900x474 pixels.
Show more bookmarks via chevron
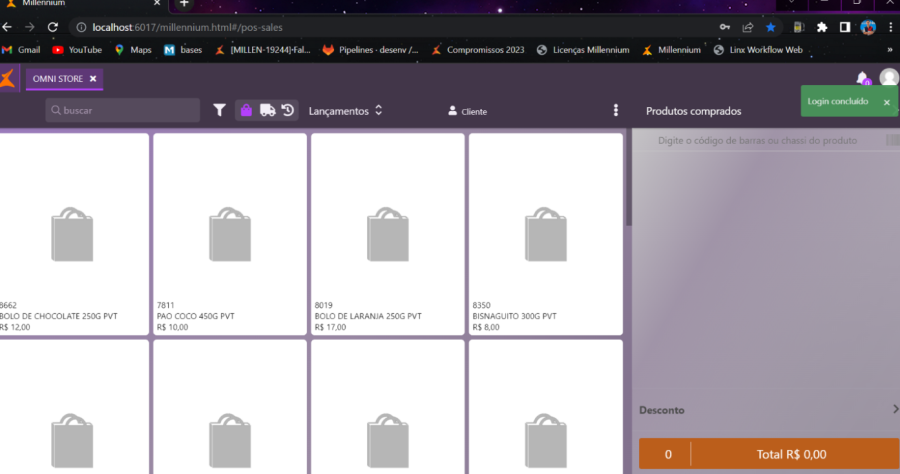click(x=890, y=50)
